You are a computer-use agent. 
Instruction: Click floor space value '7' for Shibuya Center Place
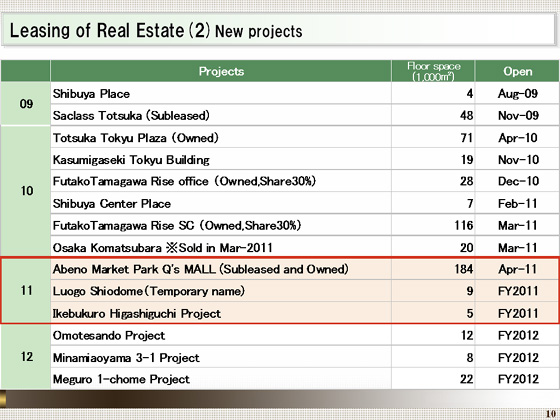click(x=470, y=204)
